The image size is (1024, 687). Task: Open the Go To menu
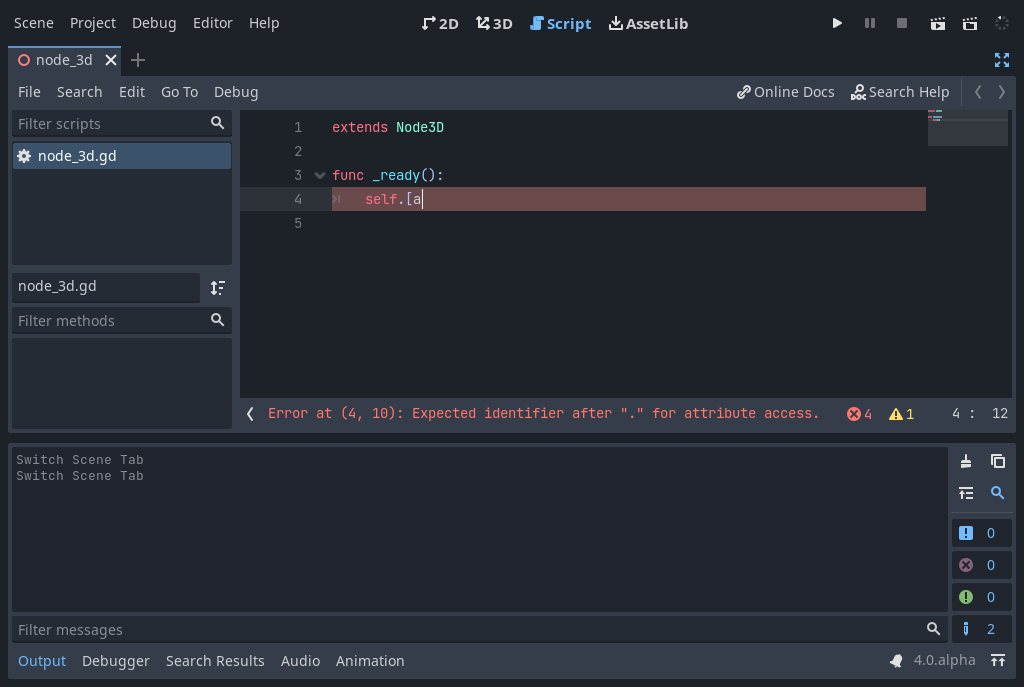(180, 92)
